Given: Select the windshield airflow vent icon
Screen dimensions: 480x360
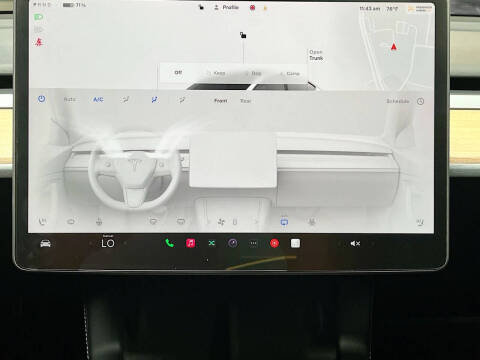Looking at the screenshot, I should [126, 99].
